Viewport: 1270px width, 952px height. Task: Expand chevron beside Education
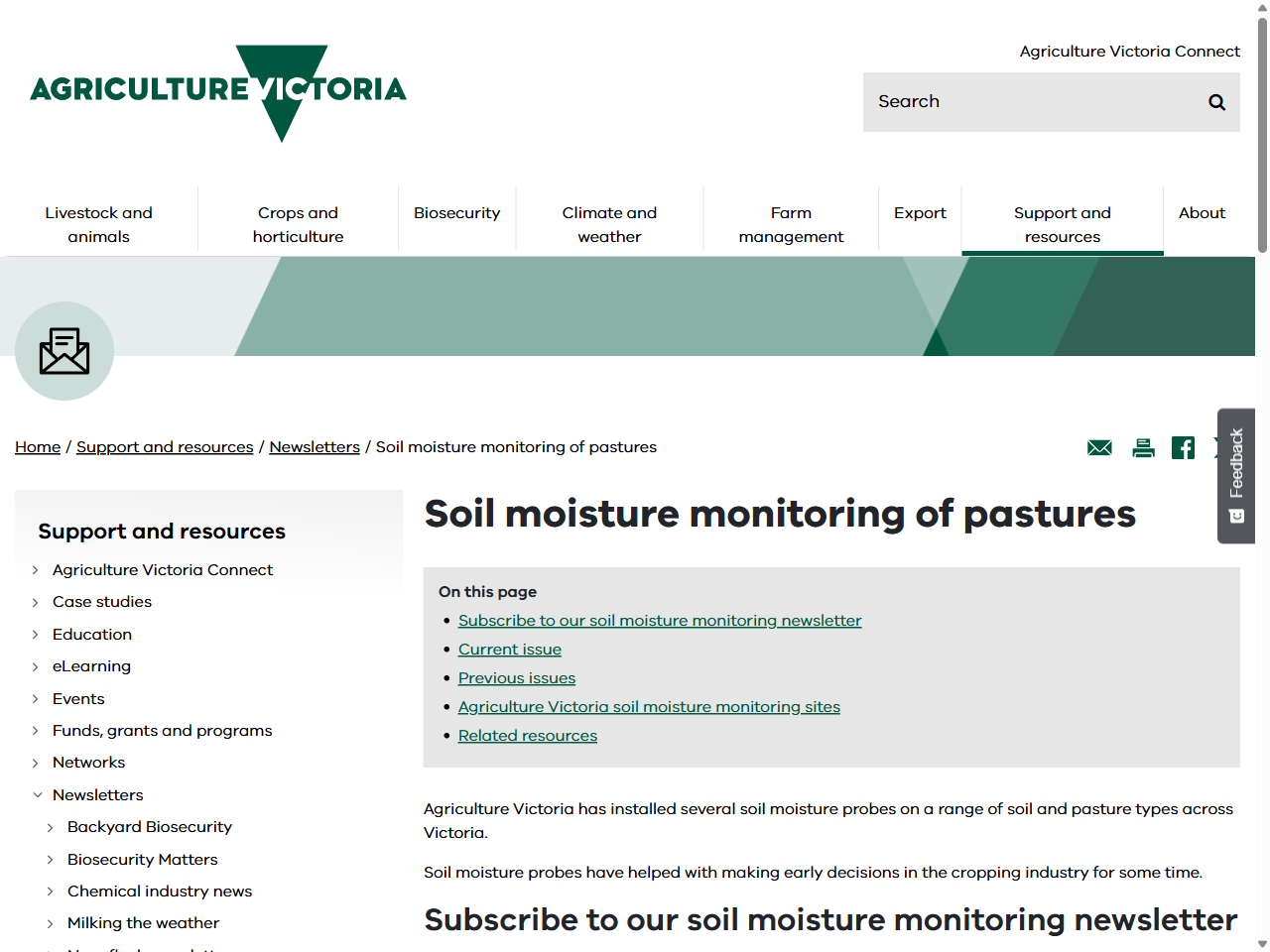coord(36,635)
